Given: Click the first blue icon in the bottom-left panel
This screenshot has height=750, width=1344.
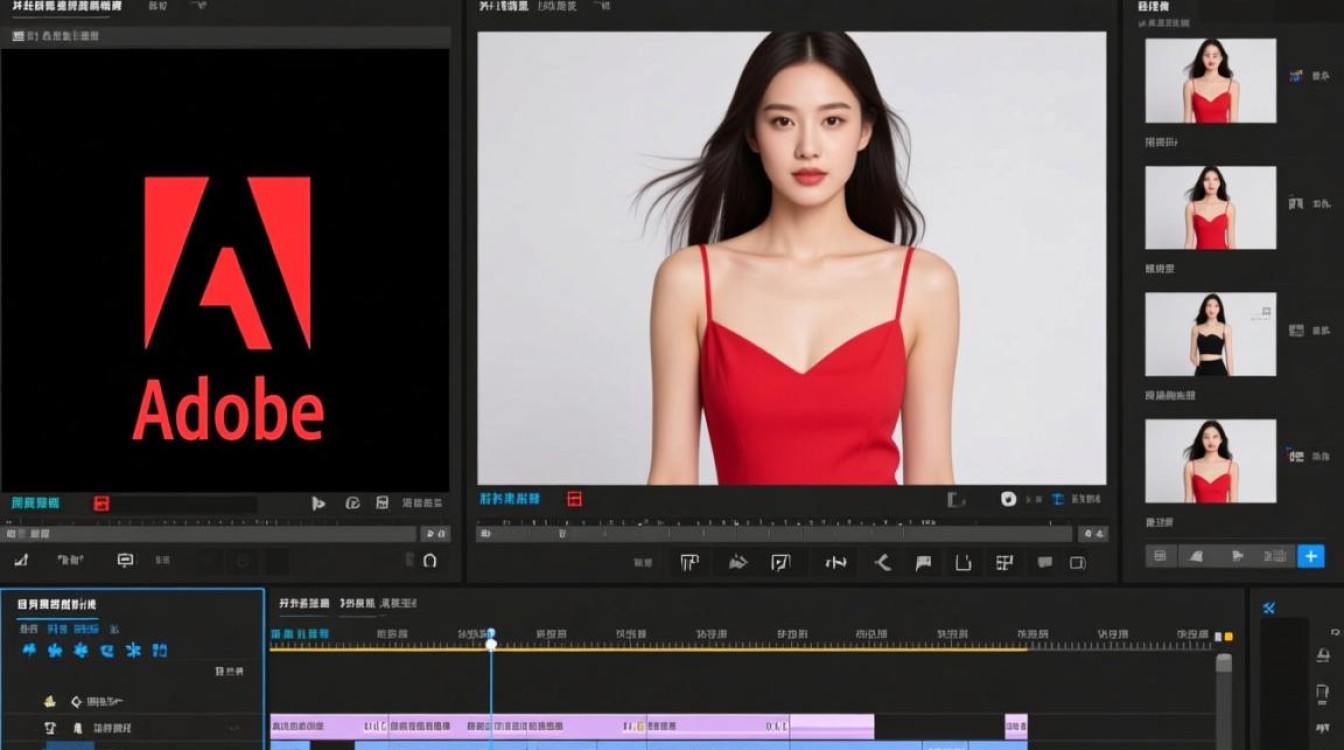Looking at the screenshot, I should click(29, 650).
